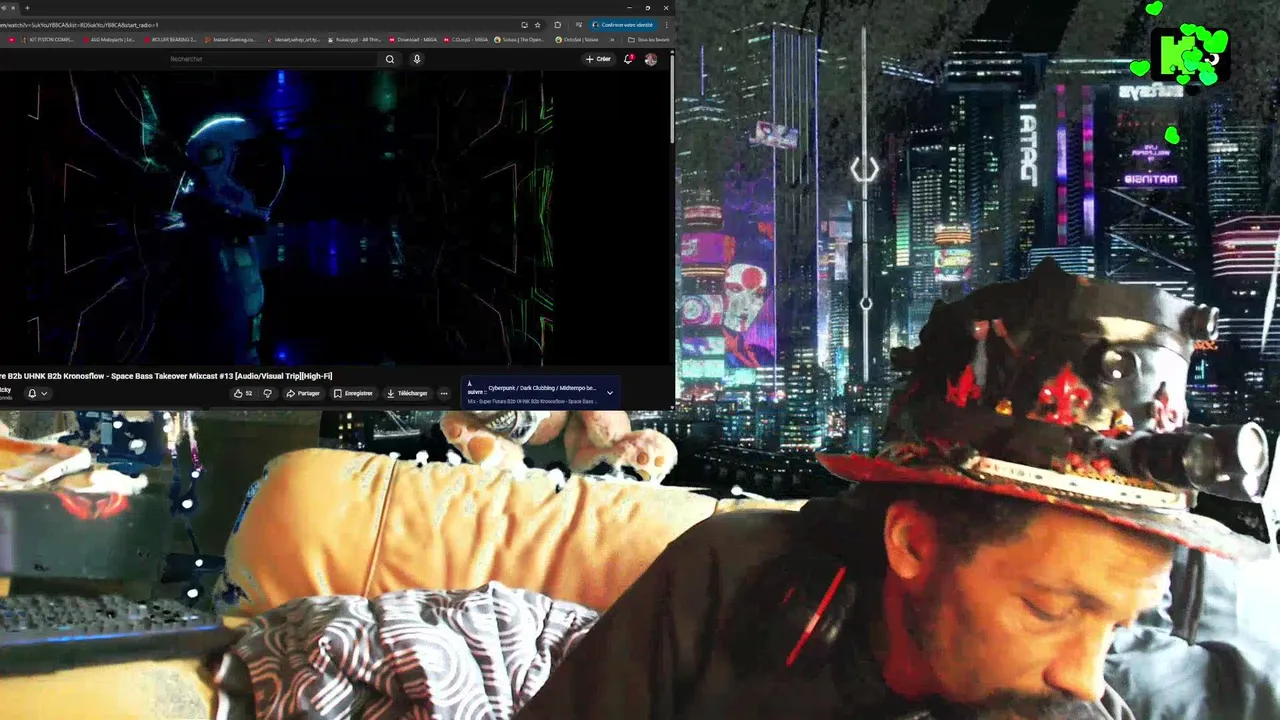Open the Créer button menu
This screenshot has width=1280, height=720.
598,59
